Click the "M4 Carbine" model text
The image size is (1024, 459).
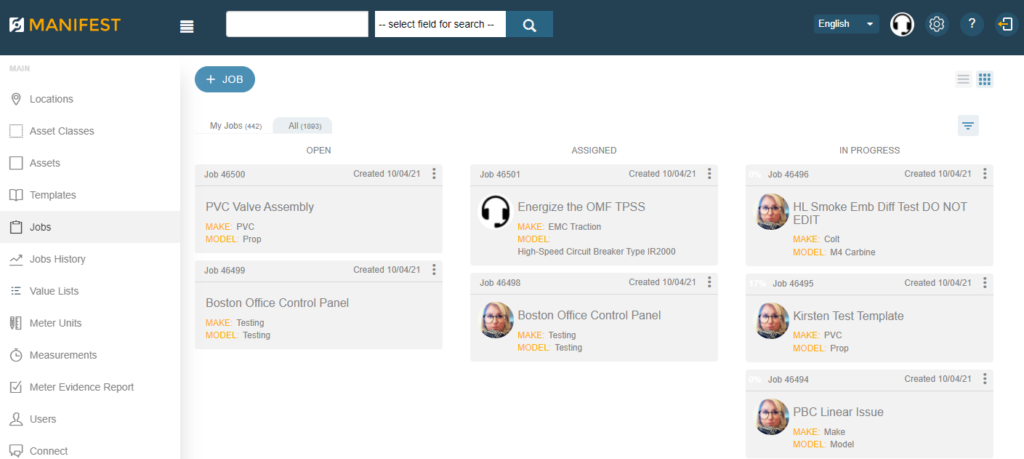point(852,252)
